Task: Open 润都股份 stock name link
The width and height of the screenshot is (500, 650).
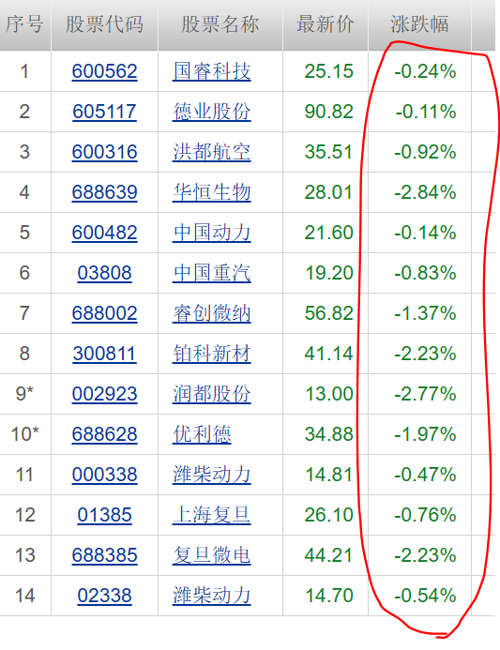Action: (212, 394)
